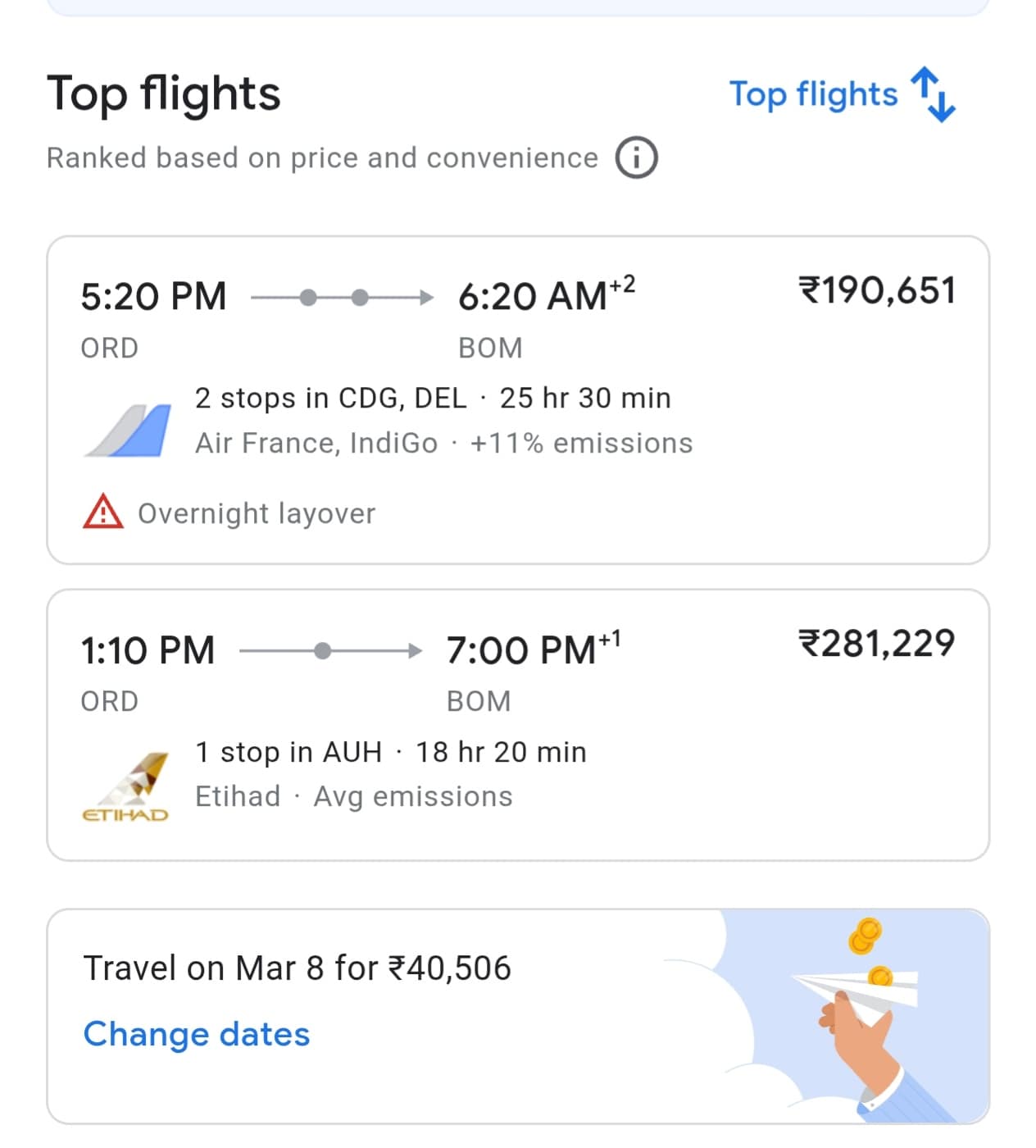
Task: Click the 5:20 PM ORD departure time
Action: click(153, 297)
